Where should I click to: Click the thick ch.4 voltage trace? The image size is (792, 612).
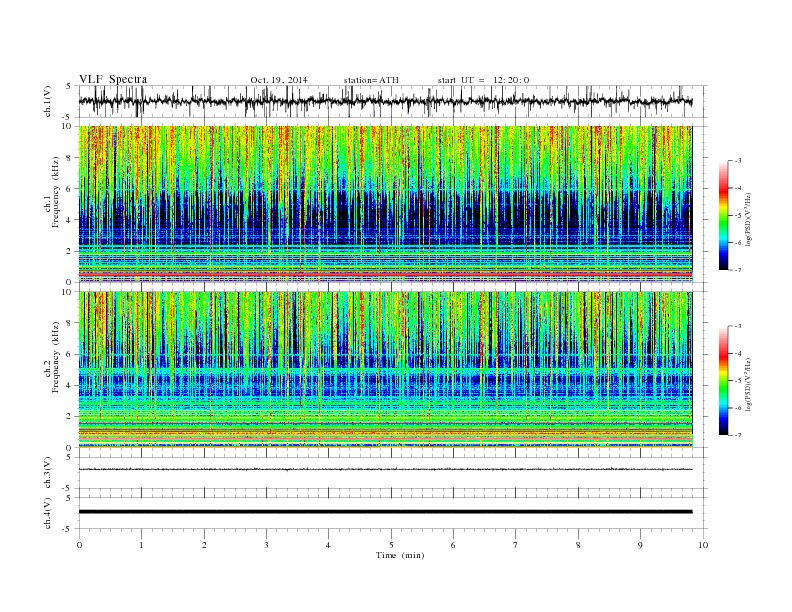[385, 512]
